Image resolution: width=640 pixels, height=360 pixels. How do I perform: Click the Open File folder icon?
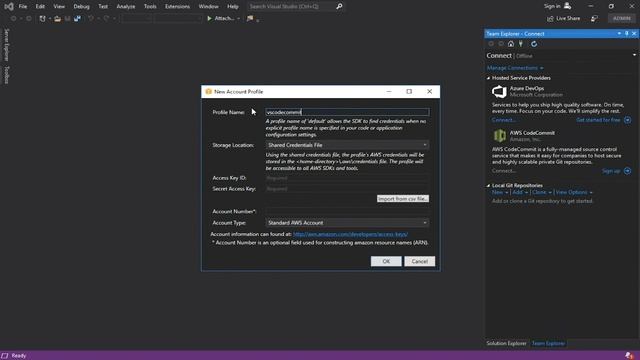[58, 18]
